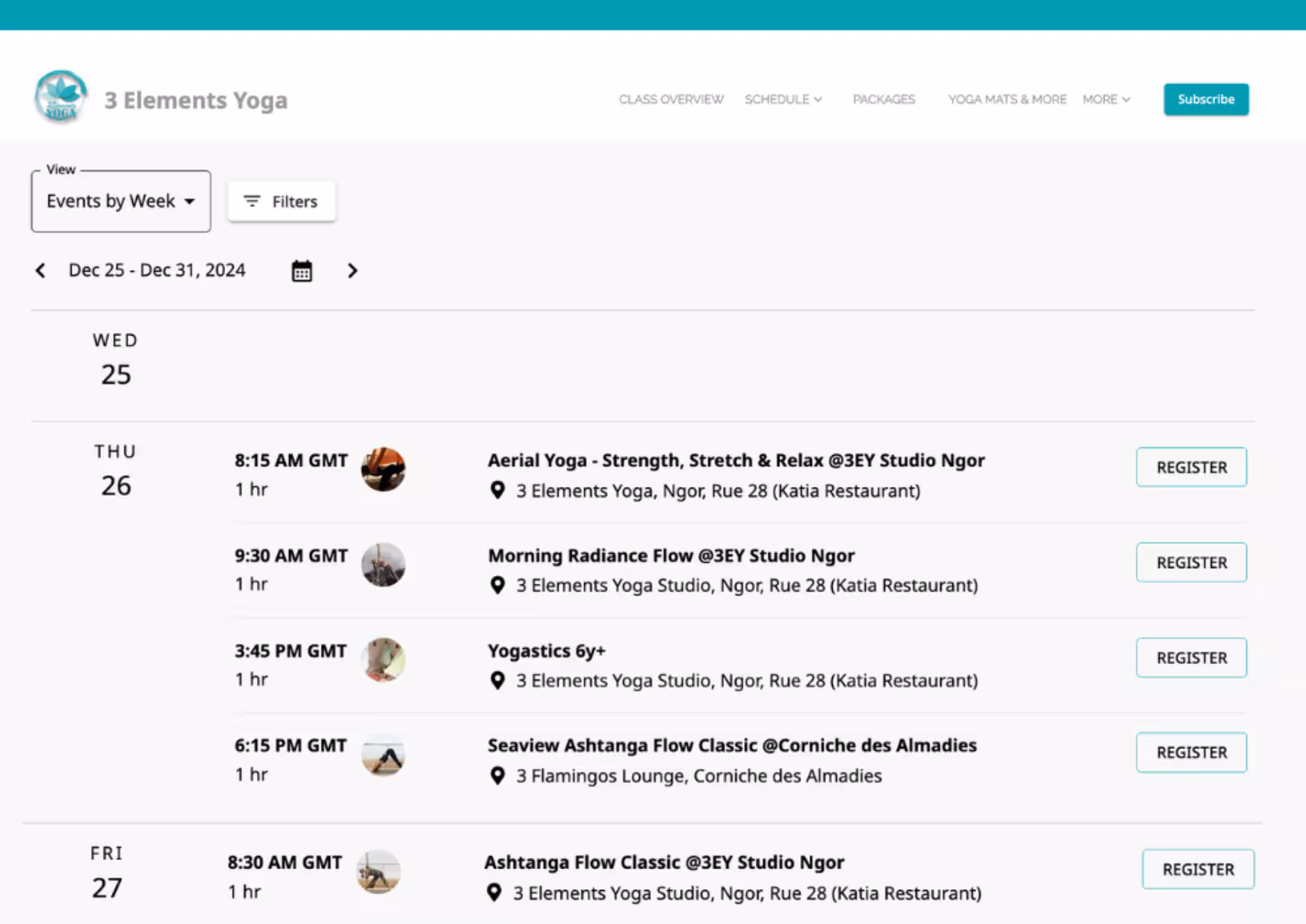Open Seaview Ashtanga Flow Classic event title
The width and height of the screenshot is (1306, 924).
click(732, 745)
